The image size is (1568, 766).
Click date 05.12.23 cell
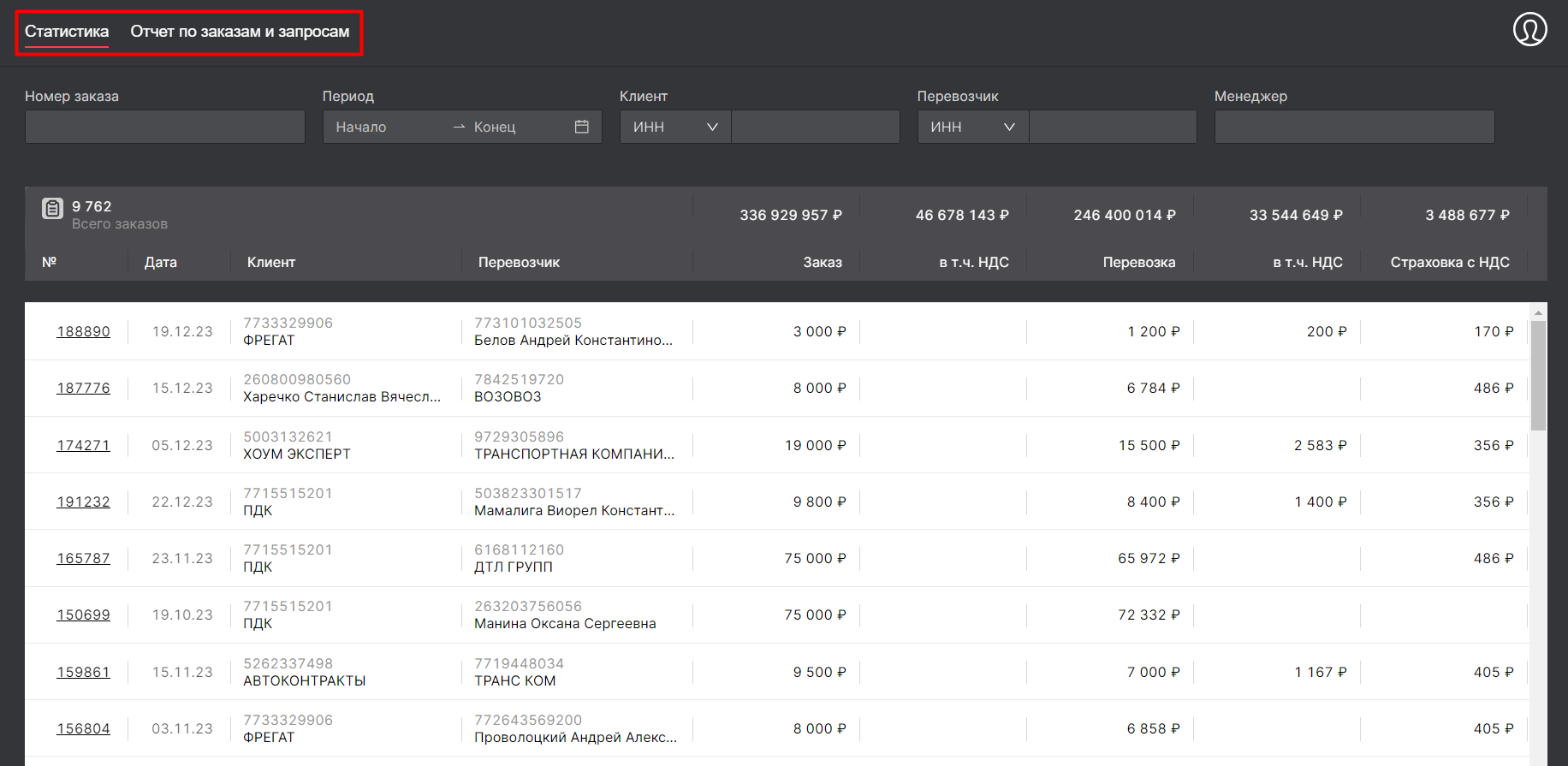coord(182,445)
